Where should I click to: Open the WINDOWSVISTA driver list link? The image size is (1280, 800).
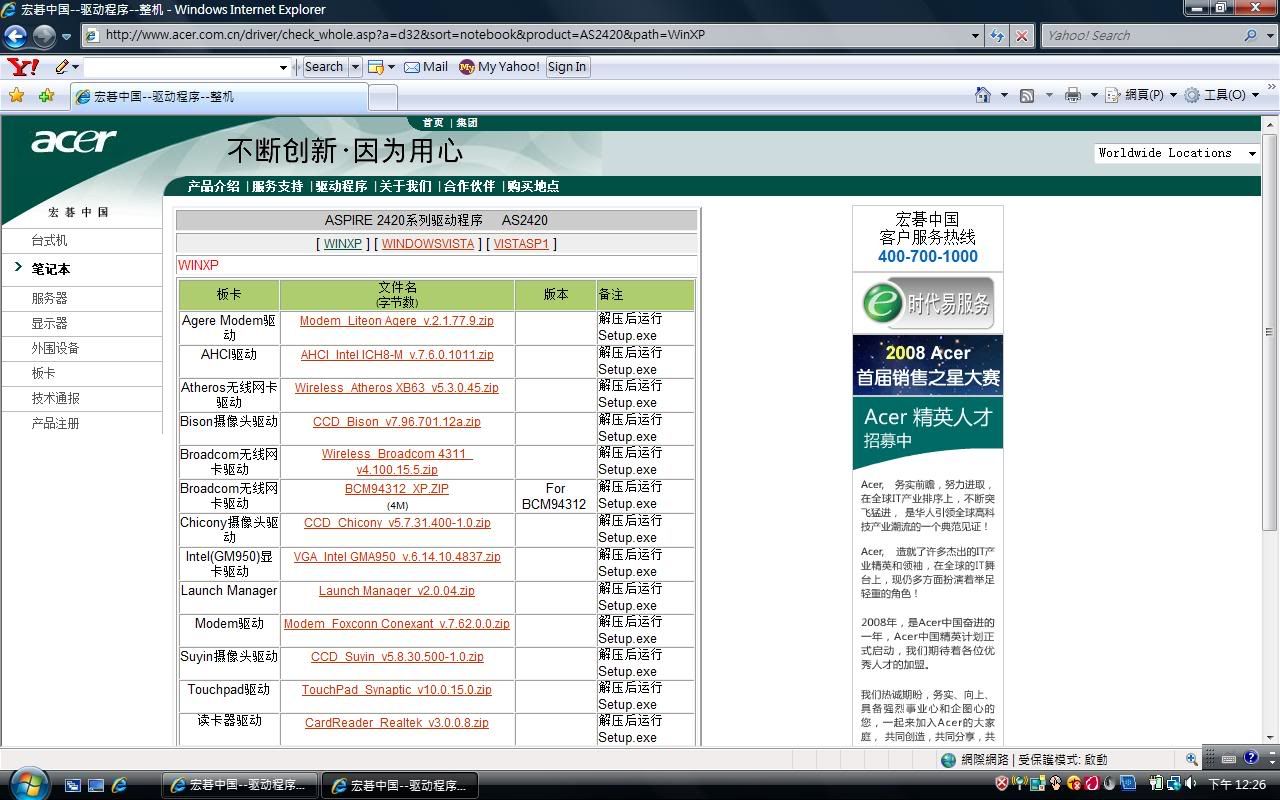click(x=428, y=243)
